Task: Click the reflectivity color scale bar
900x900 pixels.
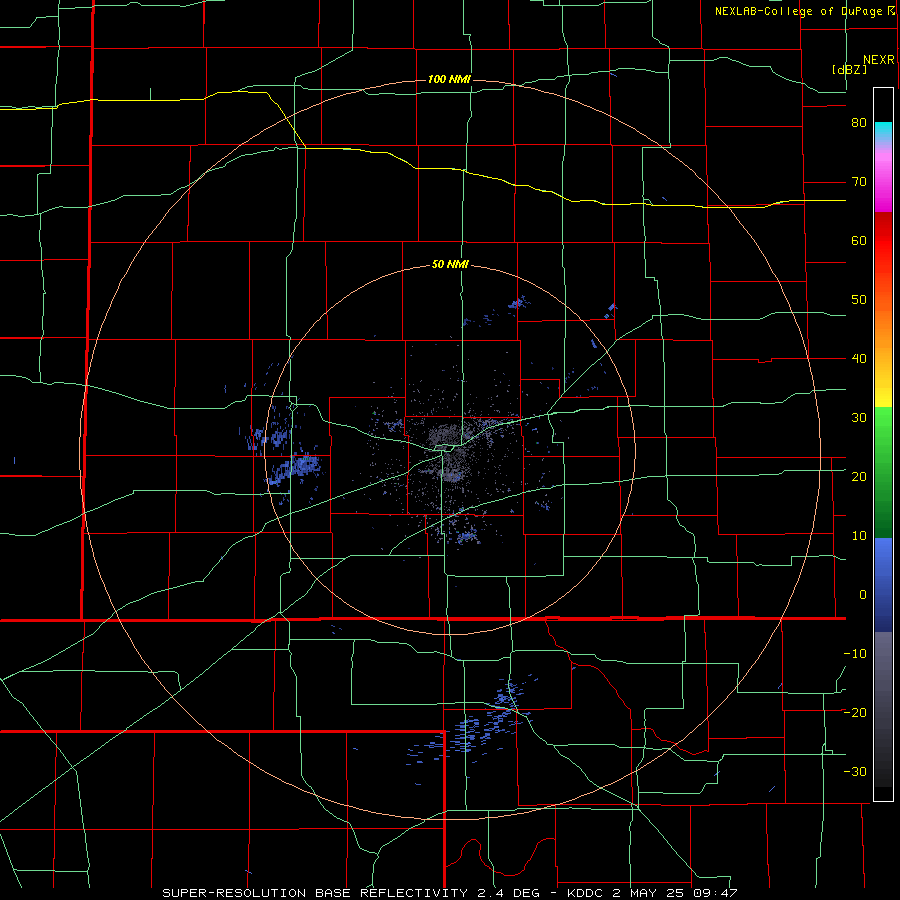Action: 883,444
